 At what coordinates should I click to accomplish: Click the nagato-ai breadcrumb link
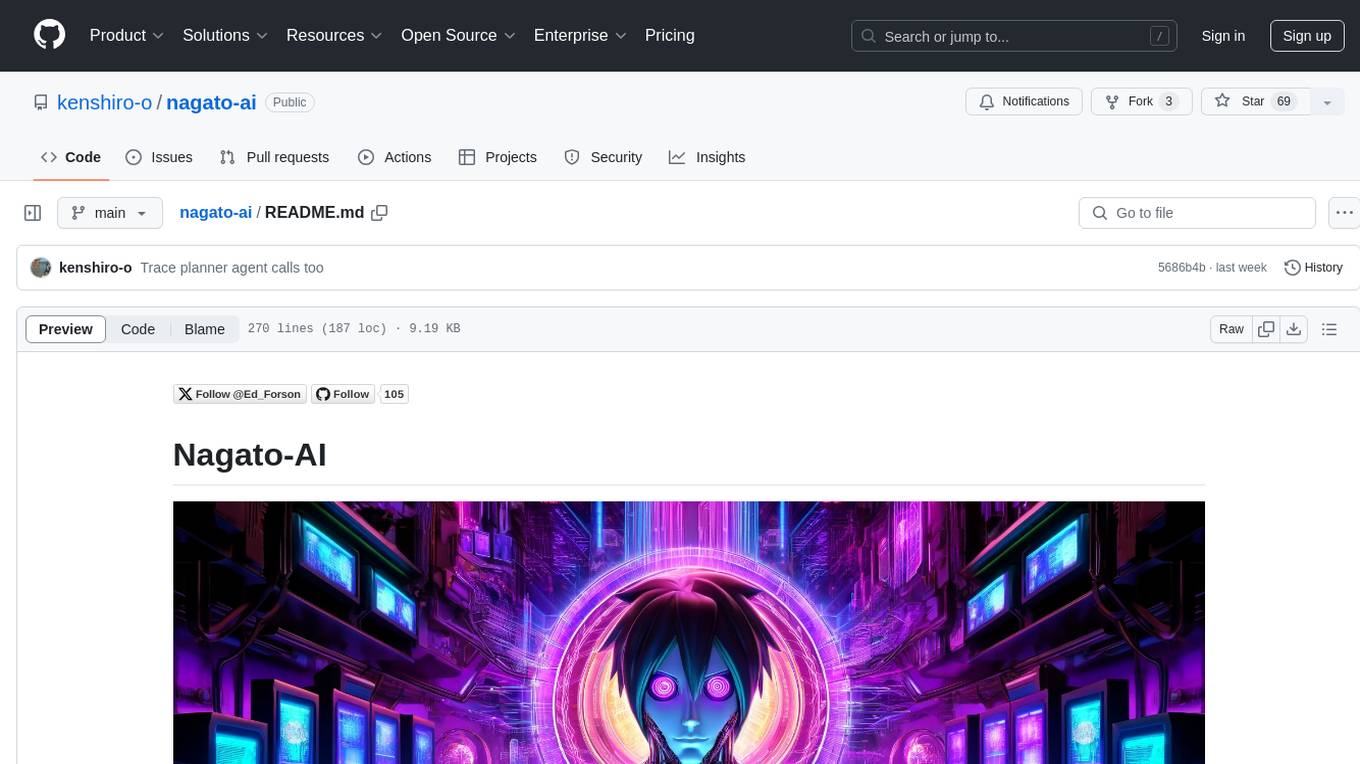[x=216, y=213]
